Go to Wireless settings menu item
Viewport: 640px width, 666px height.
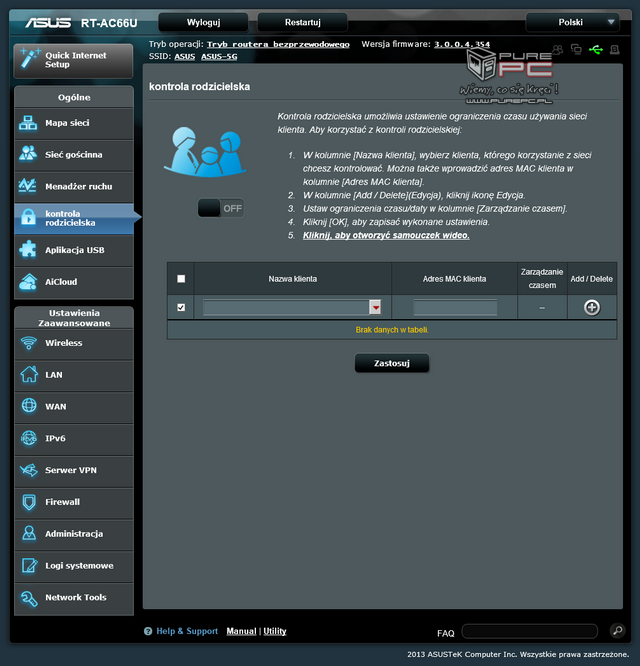coord(74,343)
